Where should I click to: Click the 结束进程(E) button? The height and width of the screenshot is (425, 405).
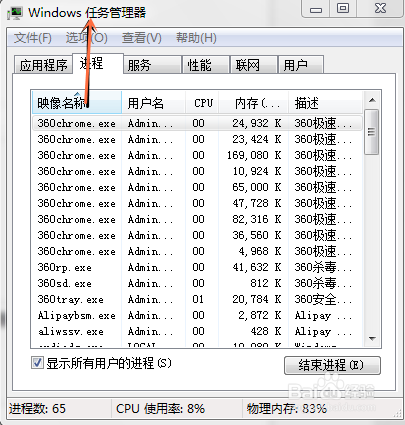(x=332, y=365)
